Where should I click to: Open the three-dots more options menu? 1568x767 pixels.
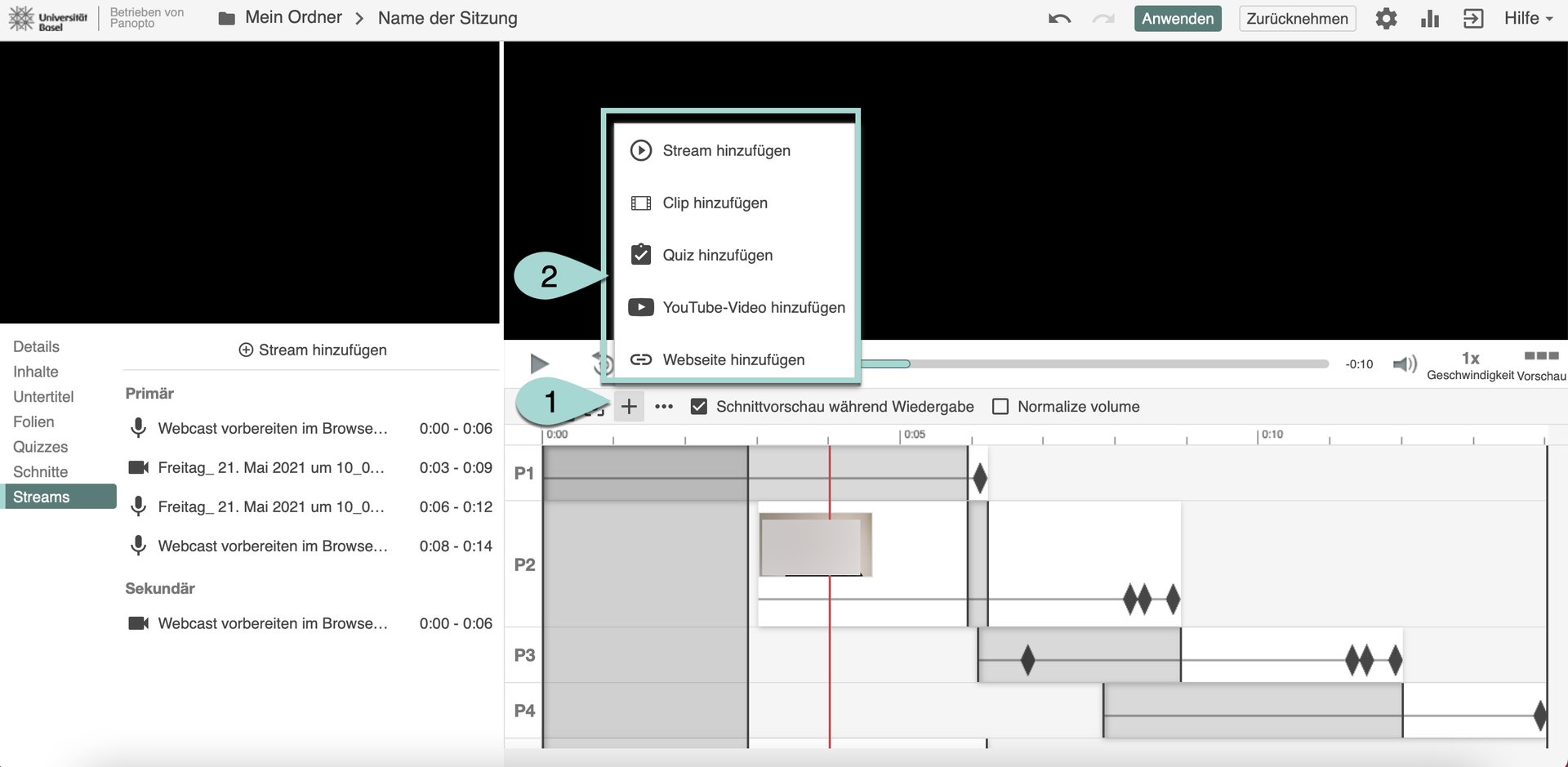click(x=664, y=407)
